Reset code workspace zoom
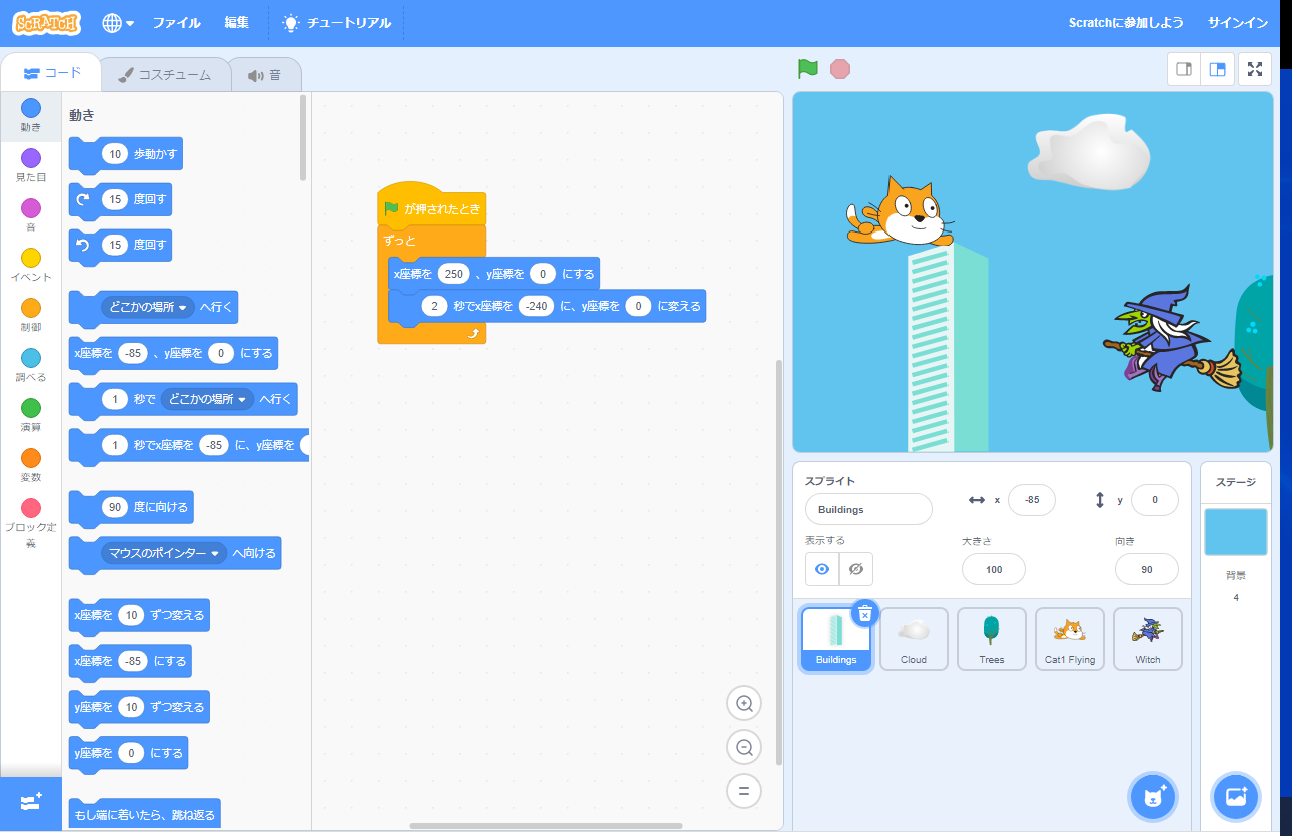1292x836 pixels. coord(744,791)
